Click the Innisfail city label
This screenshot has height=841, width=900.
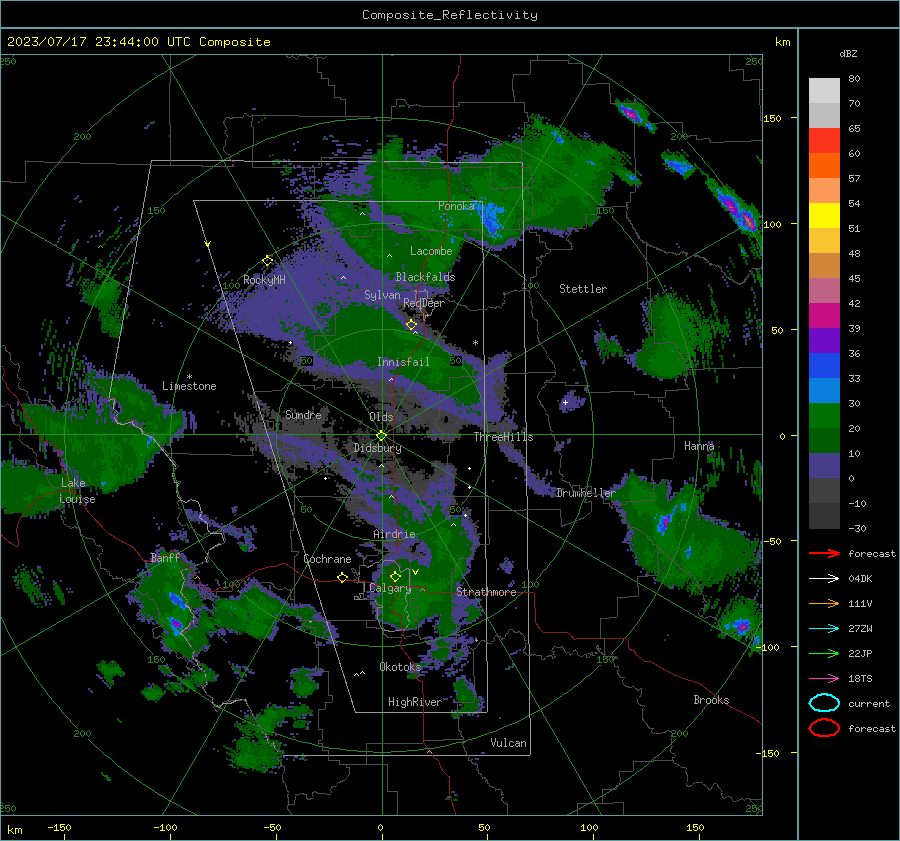coord(403,362)
